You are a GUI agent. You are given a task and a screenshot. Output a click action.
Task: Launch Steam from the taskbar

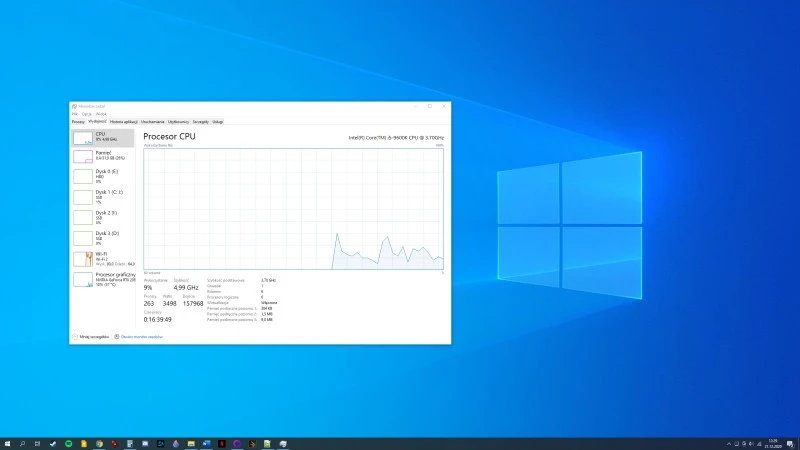click(53, 444)
